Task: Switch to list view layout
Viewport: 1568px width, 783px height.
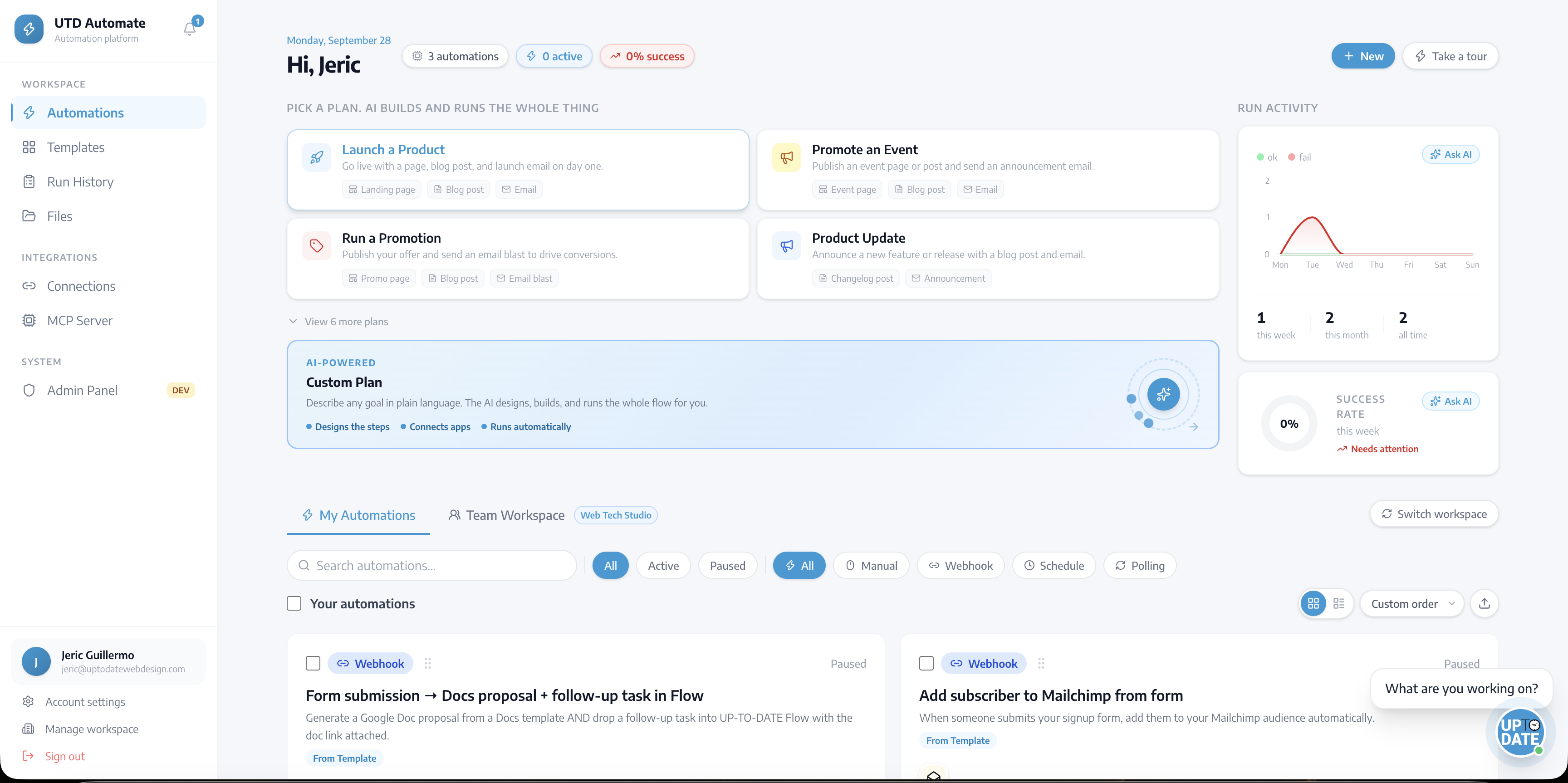Action: tap(1338, 603)
